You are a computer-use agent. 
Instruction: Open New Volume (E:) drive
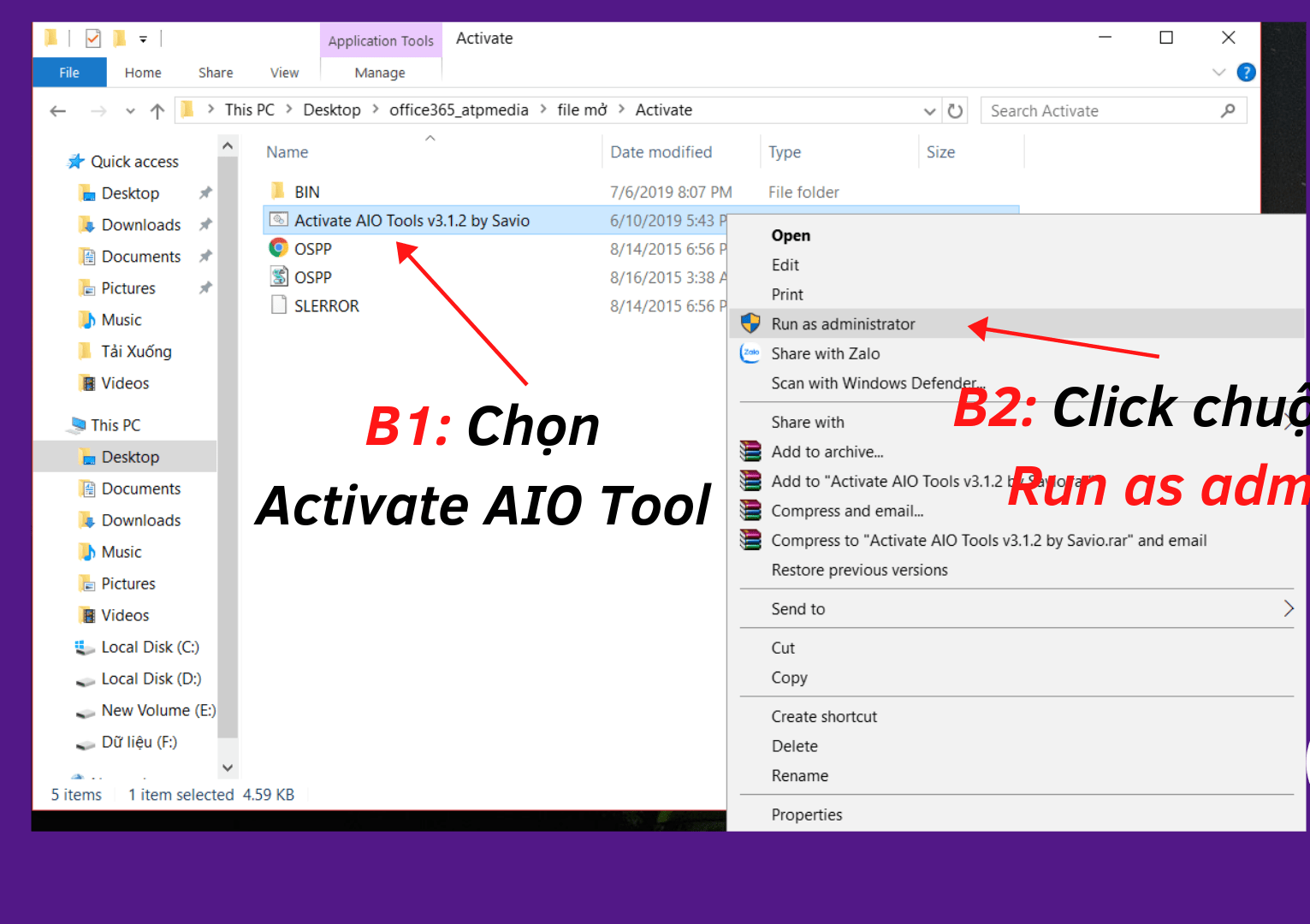[157, 710]
